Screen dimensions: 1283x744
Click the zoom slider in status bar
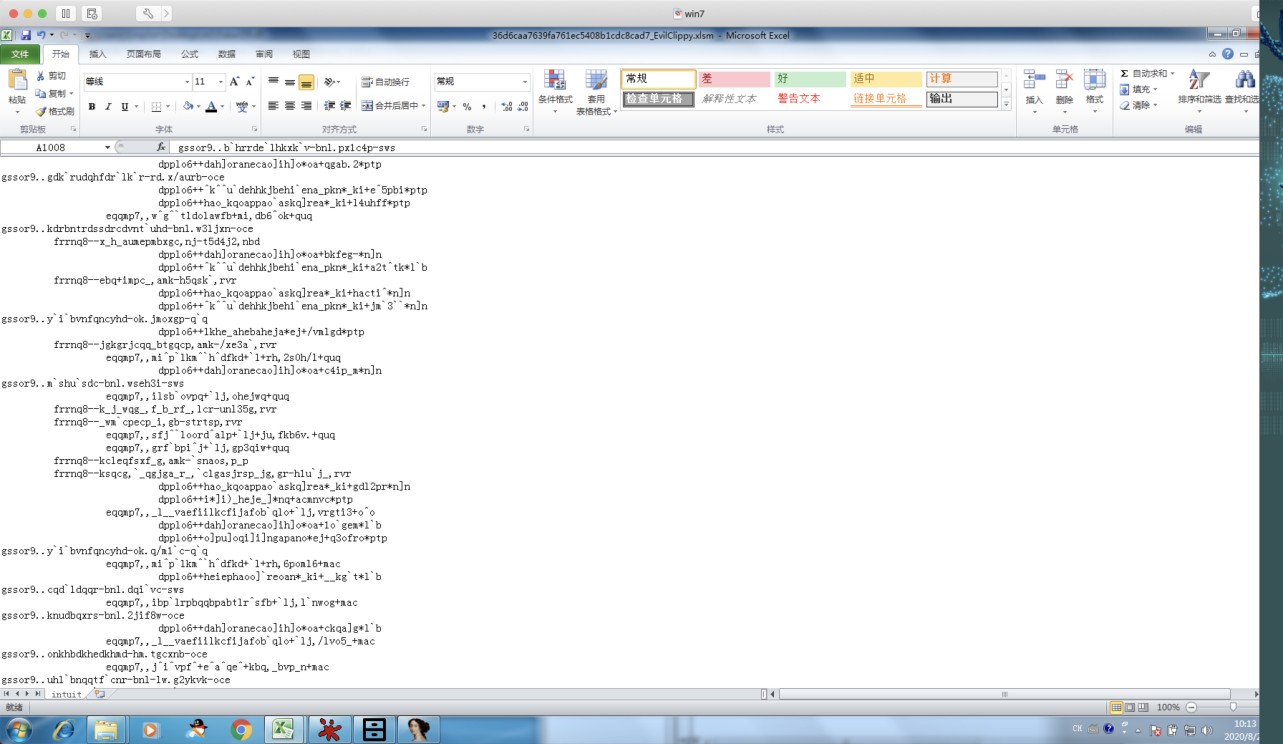point(1232,707)
